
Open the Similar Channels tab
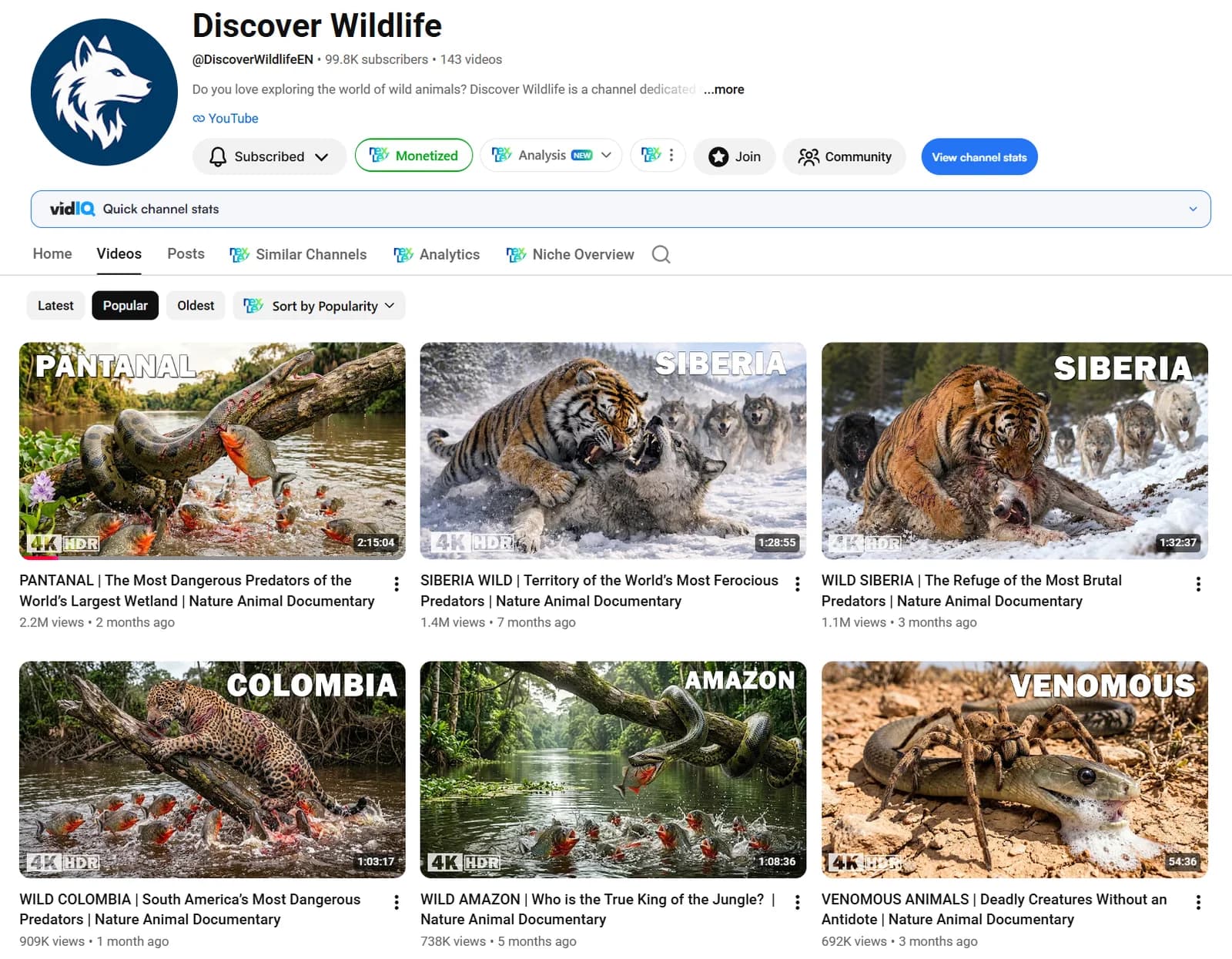pos(298,254)
